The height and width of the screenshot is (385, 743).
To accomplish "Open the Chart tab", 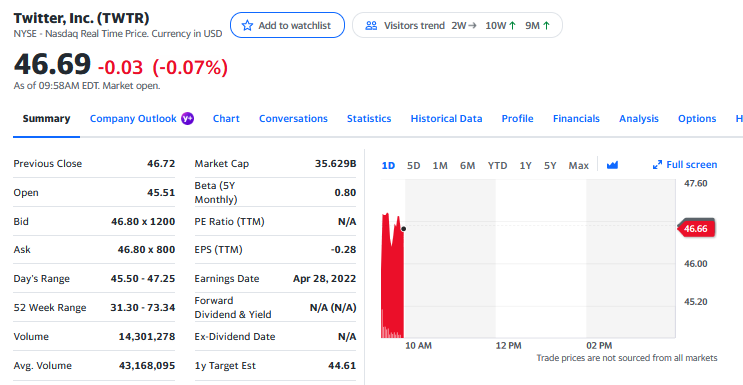I will (x=226, y=119).
